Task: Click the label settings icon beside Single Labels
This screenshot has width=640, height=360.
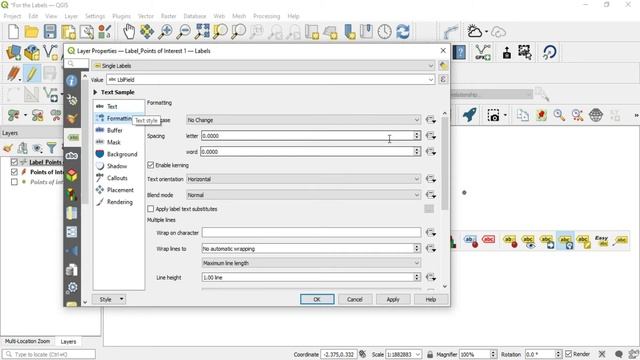Action: [x=443, y=65]
